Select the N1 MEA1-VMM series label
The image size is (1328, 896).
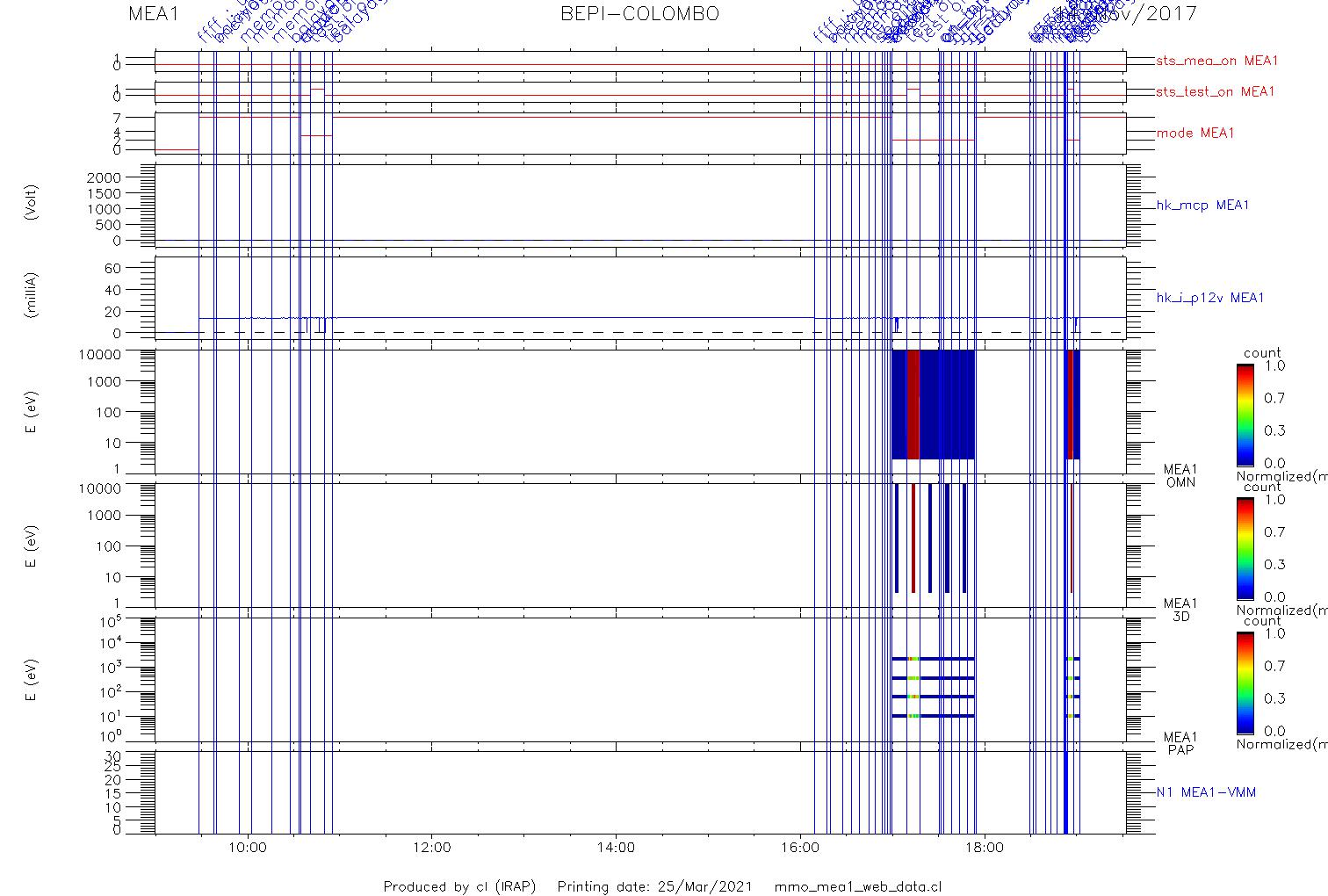(x=1206, y=792)
